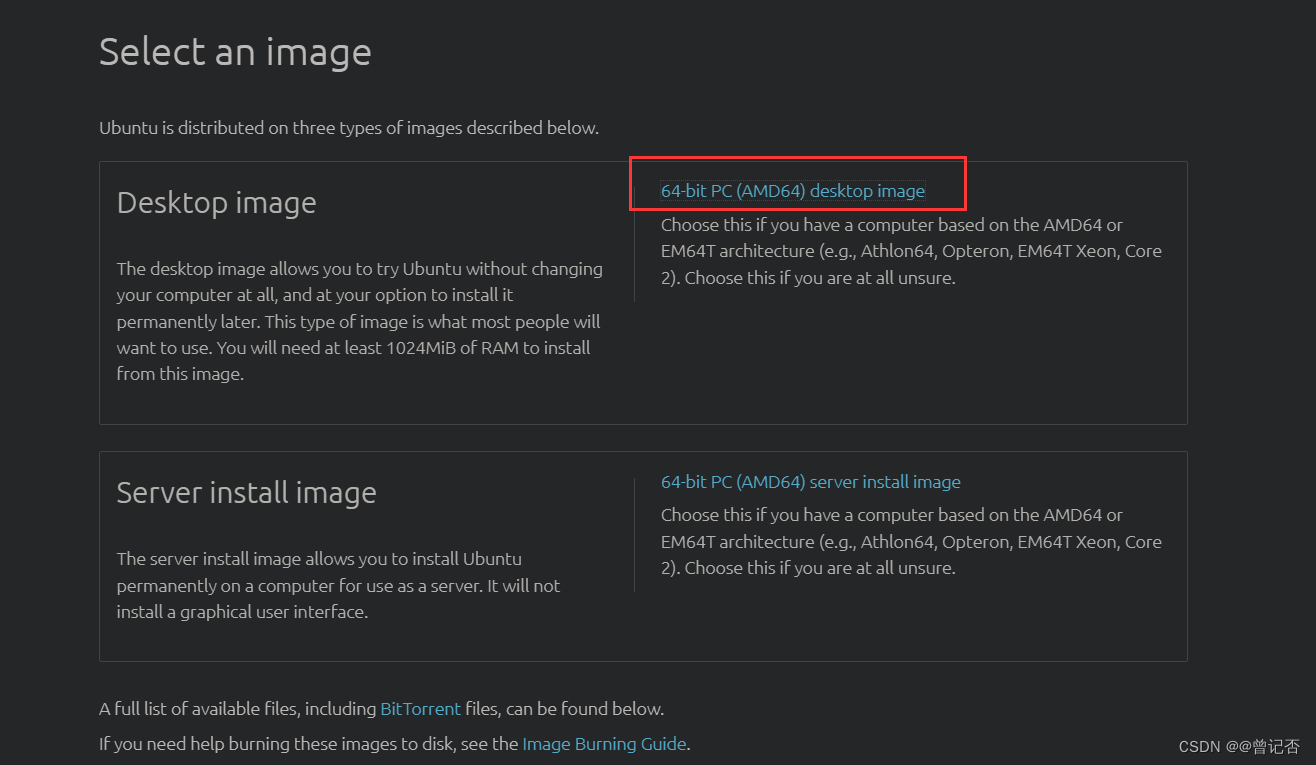The width and height of the screenshot is (1316, 765).
Task: Click the architecture description under the server install link
Action: point(910,541)
